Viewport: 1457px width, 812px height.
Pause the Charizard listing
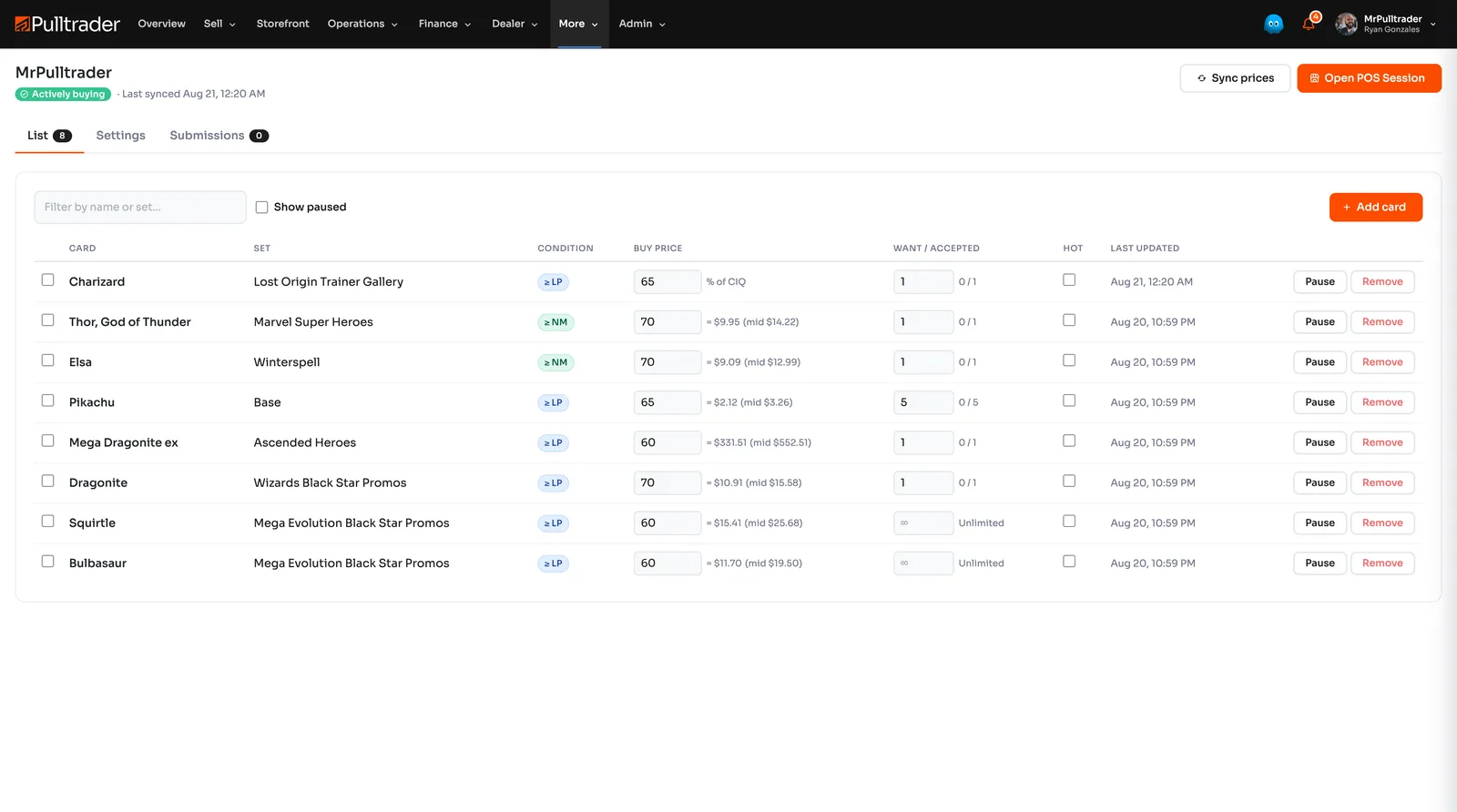pyautogui.click(x=1319, y=282)
